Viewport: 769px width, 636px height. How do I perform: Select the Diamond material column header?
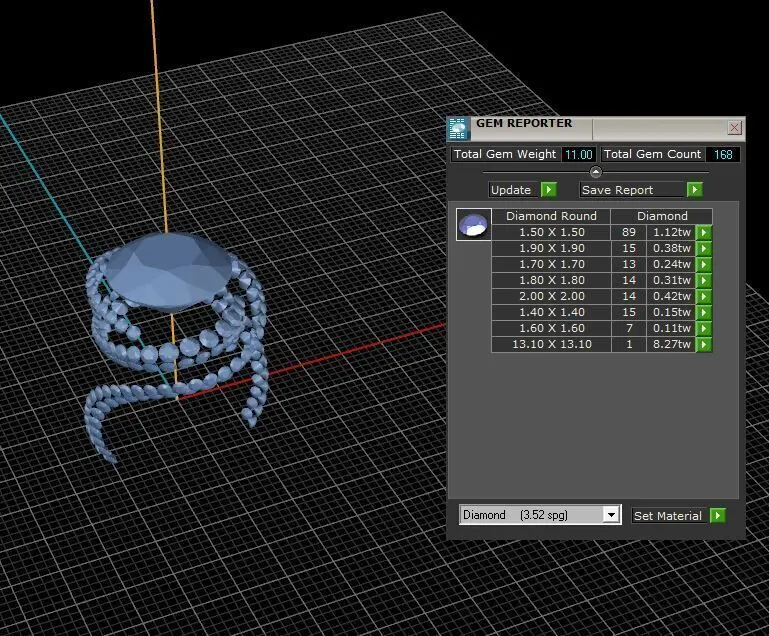pos(662,216)
